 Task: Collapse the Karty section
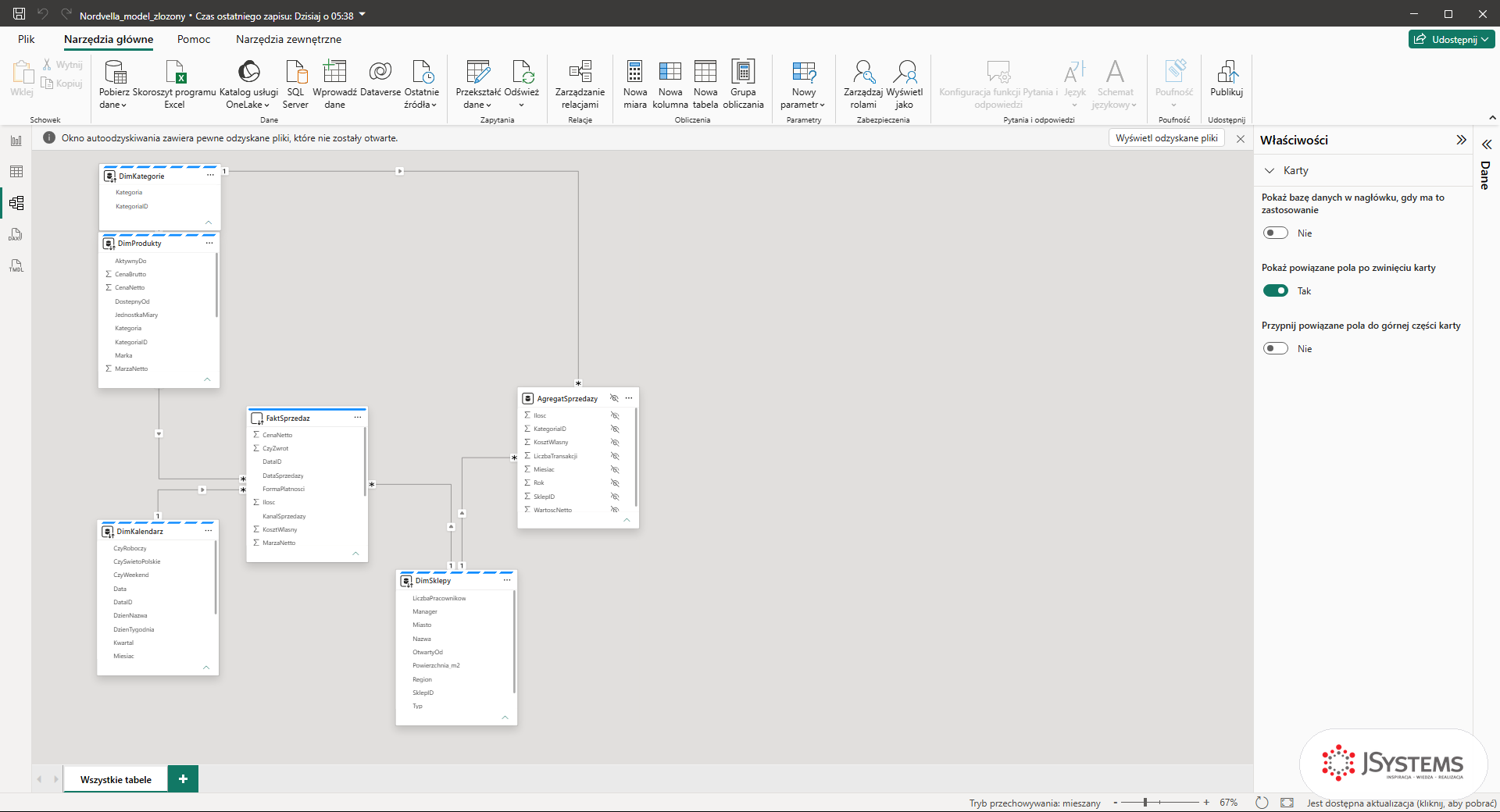(1270, 170)
